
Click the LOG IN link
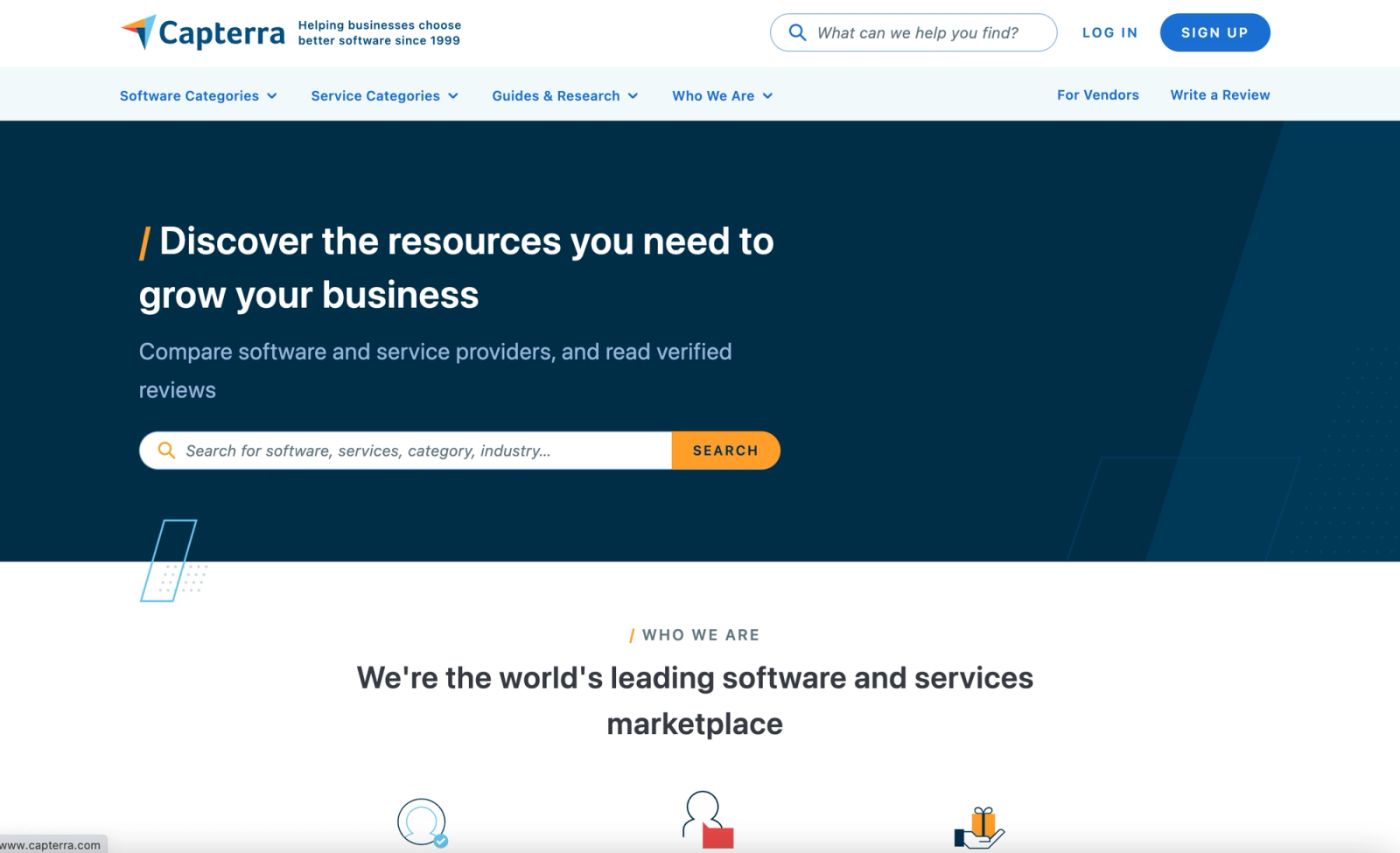tap(1109, 32)
